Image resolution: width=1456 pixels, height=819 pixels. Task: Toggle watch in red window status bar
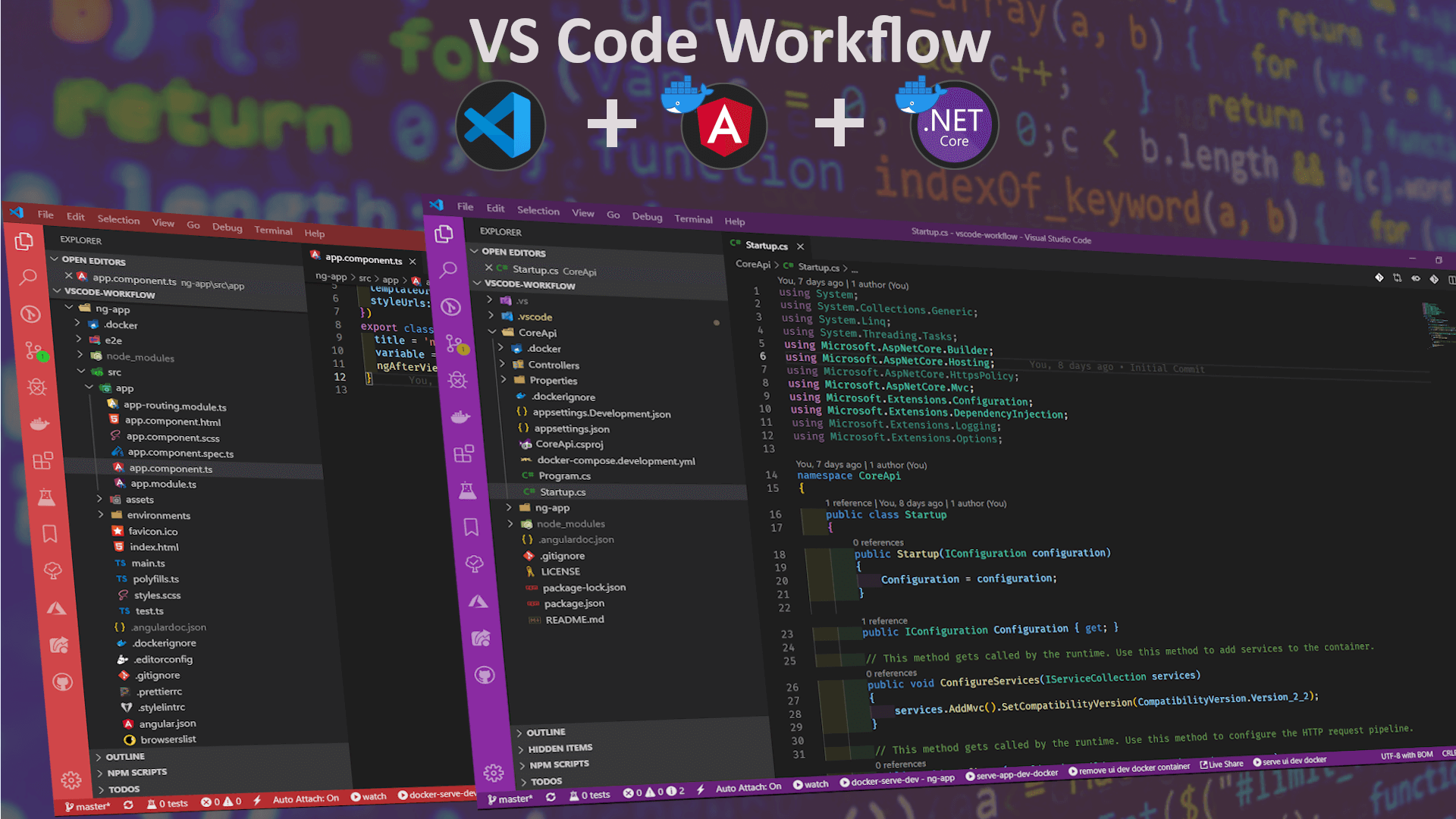[x=369, y=797]
